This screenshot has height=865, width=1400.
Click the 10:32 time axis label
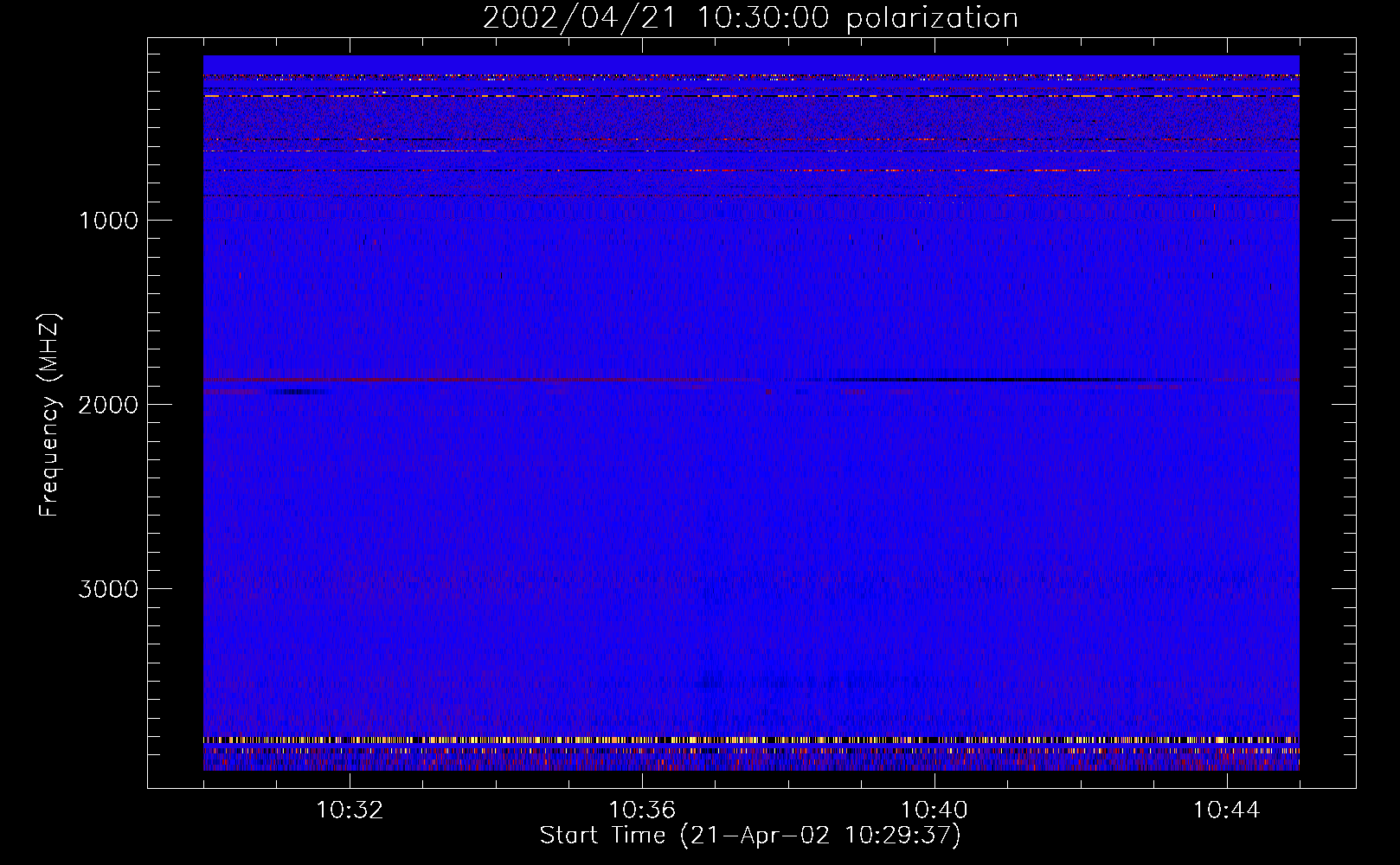(350, 811)
